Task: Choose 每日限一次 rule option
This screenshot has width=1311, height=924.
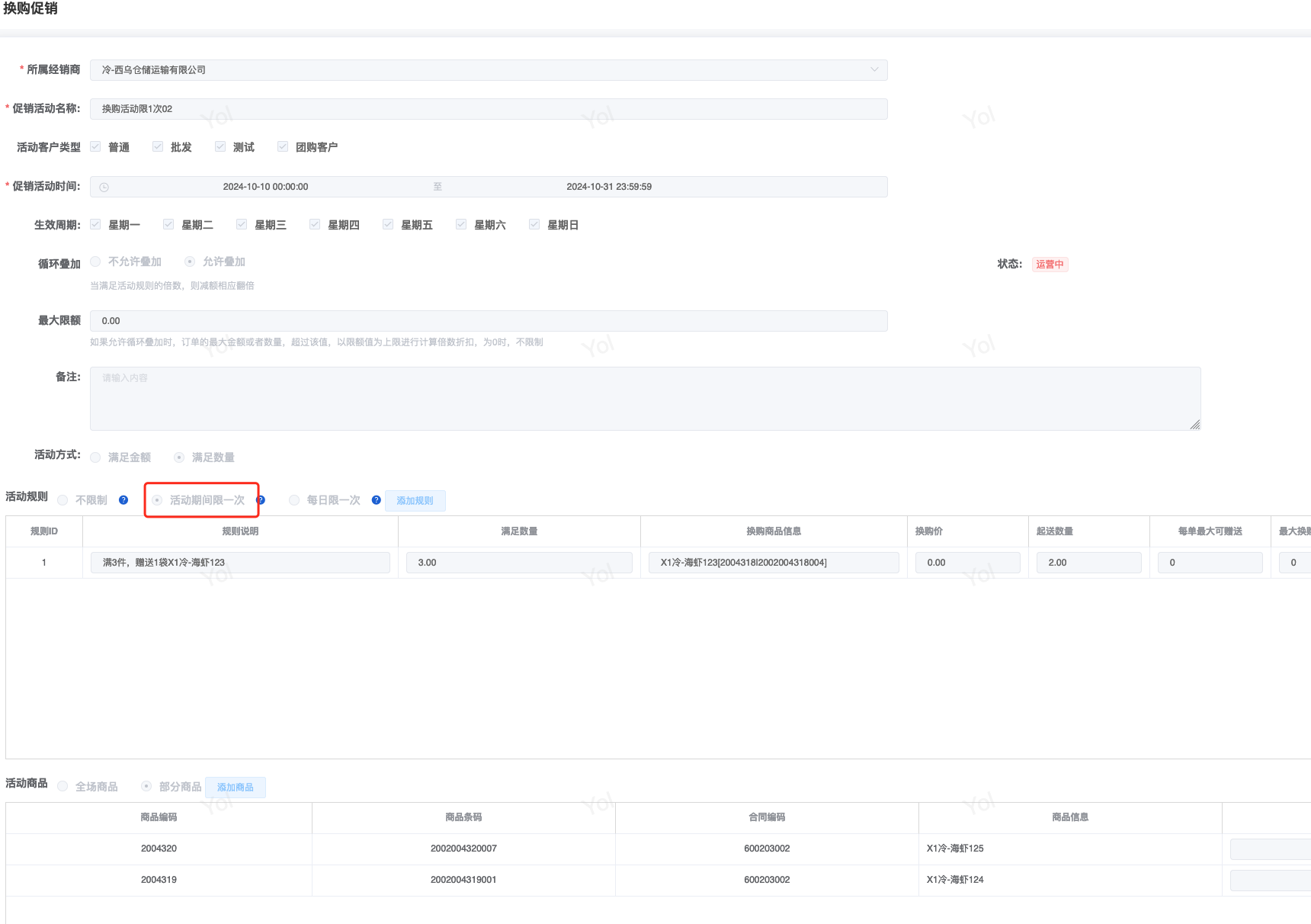Action: [294, 500]
